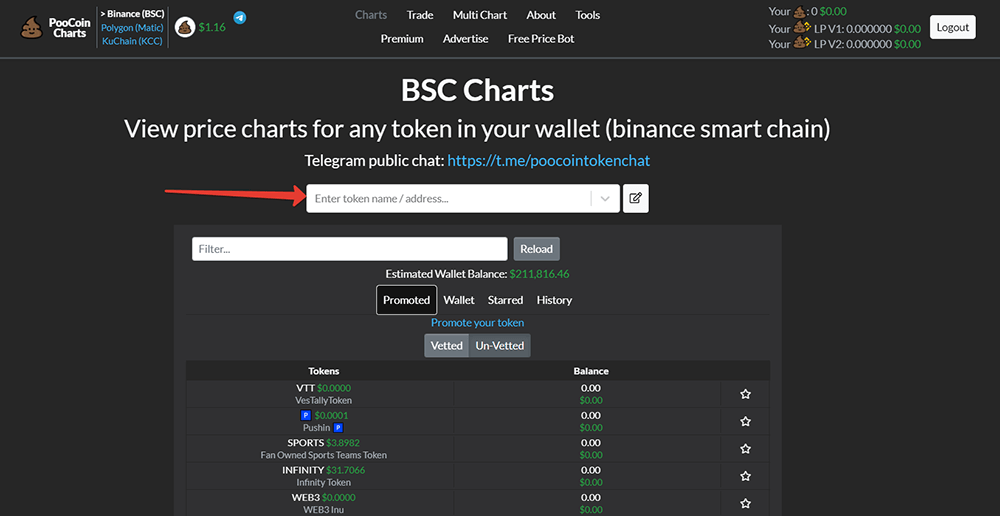Select the Binance (BSC) network

point(132,13)
